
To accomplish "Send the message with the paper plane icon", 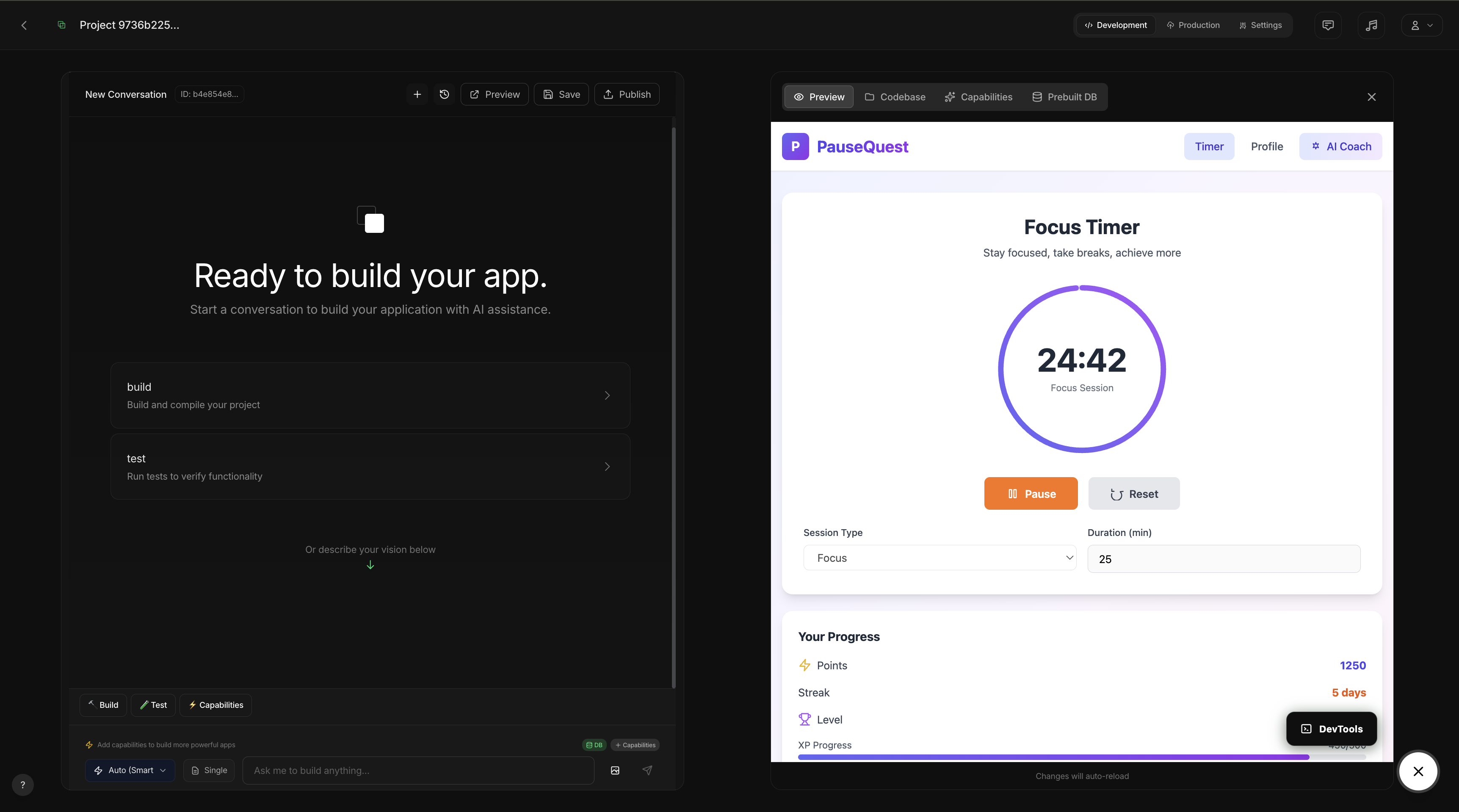I will click(647, 771).
